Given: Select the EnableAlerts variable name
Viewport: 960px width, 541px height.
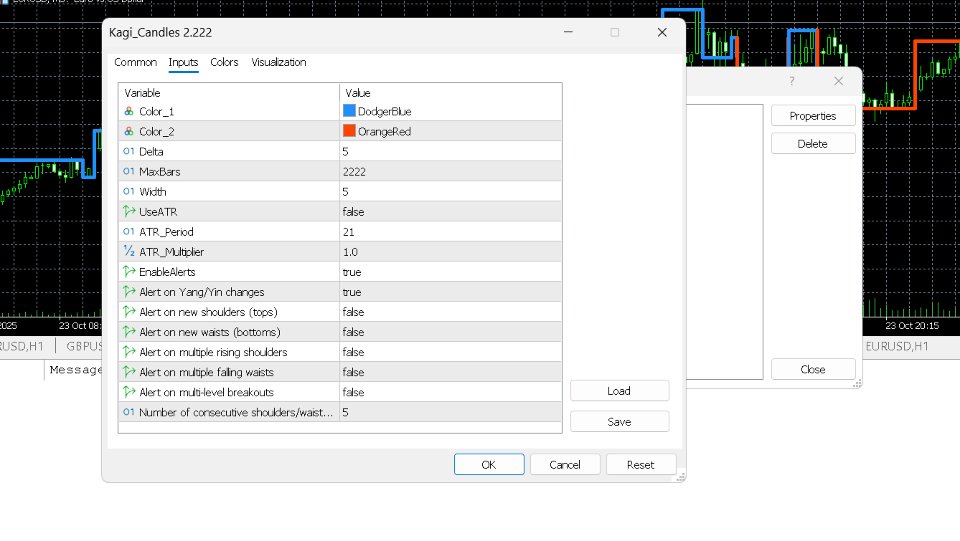Looking at the screenshot, I should 167,272.
